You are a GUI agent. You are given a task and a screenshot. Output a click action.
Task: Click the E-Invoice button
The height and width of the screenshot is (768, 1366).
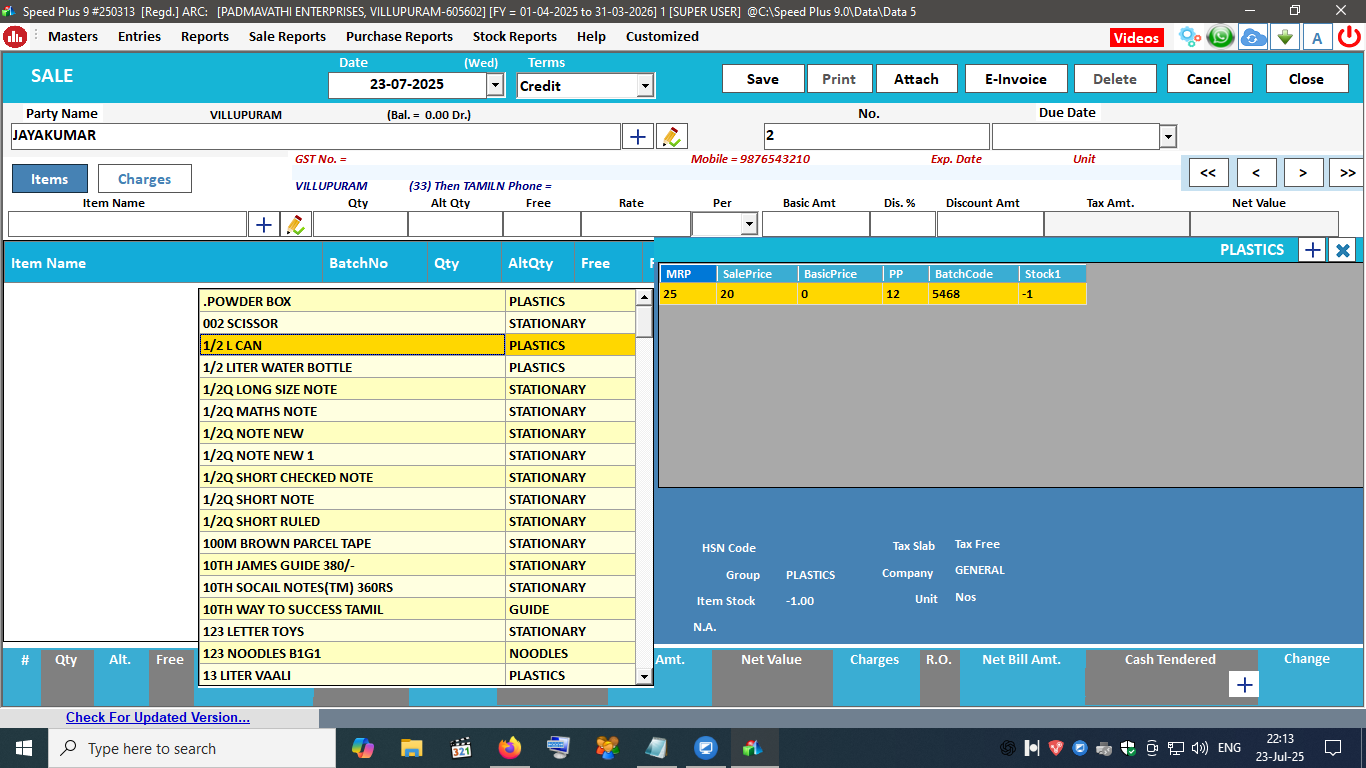point(1015,79)
